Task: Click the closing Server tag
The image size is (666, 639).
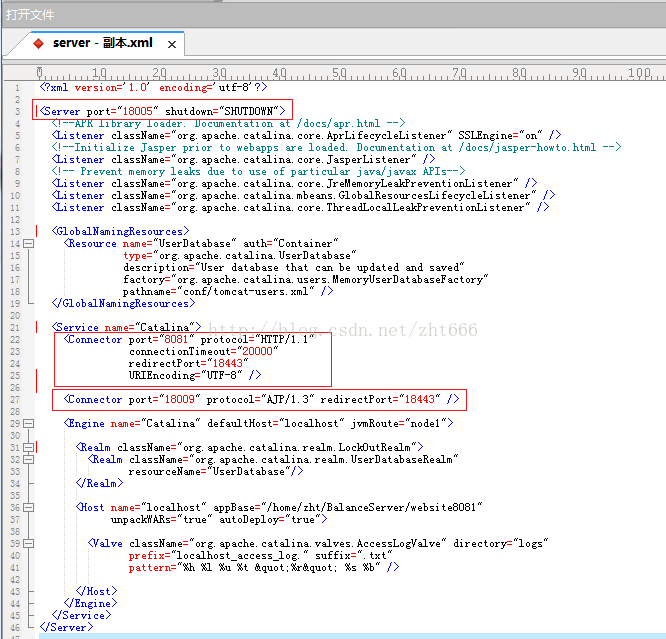Action: pos(67,627)
